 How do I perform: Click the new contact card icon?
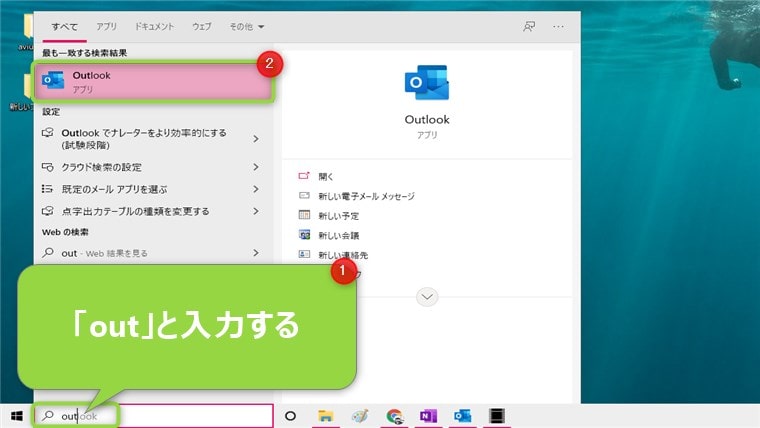coord(304,254)
